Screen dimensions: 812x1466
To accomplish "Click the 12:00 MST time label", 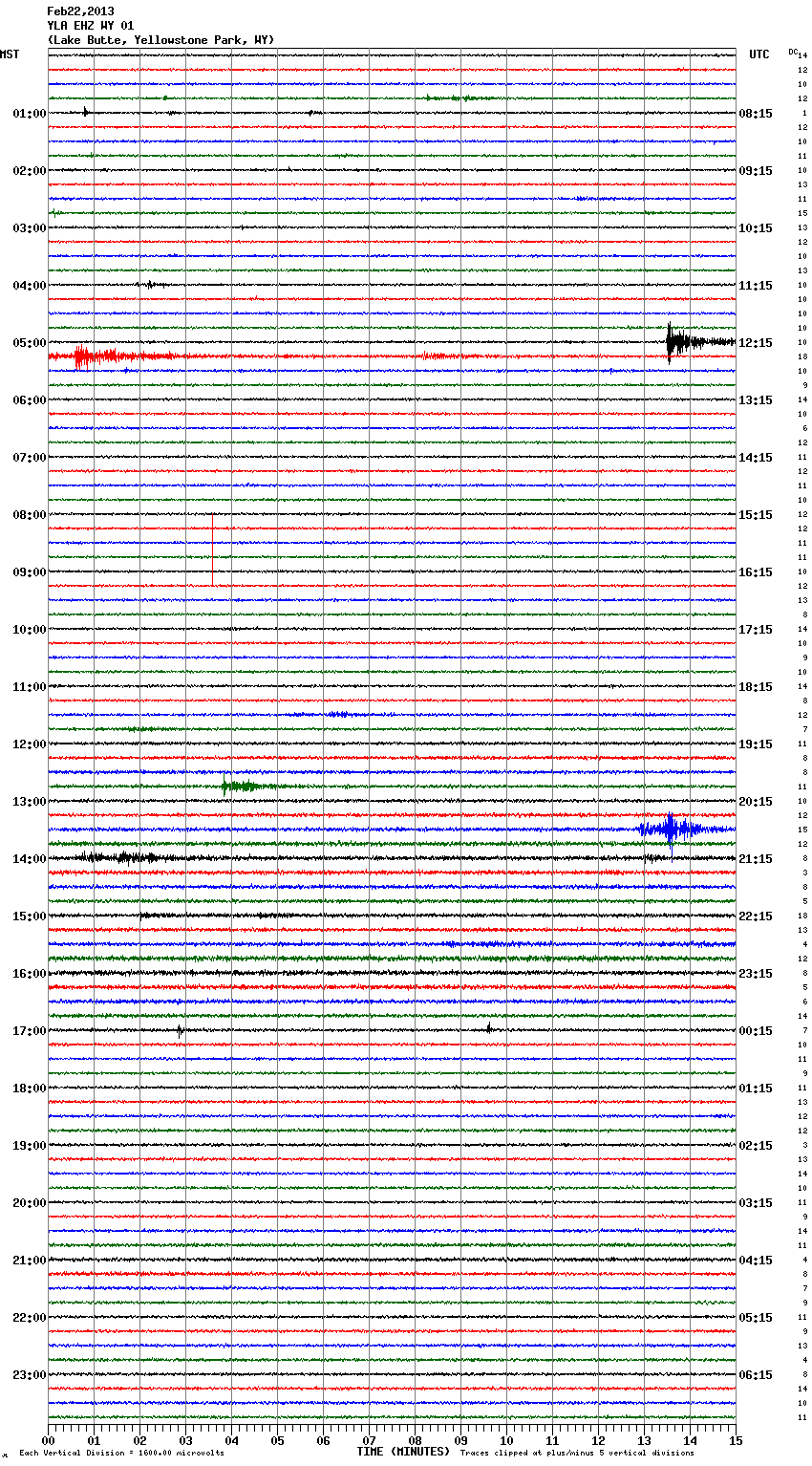I will coord(30,744).
